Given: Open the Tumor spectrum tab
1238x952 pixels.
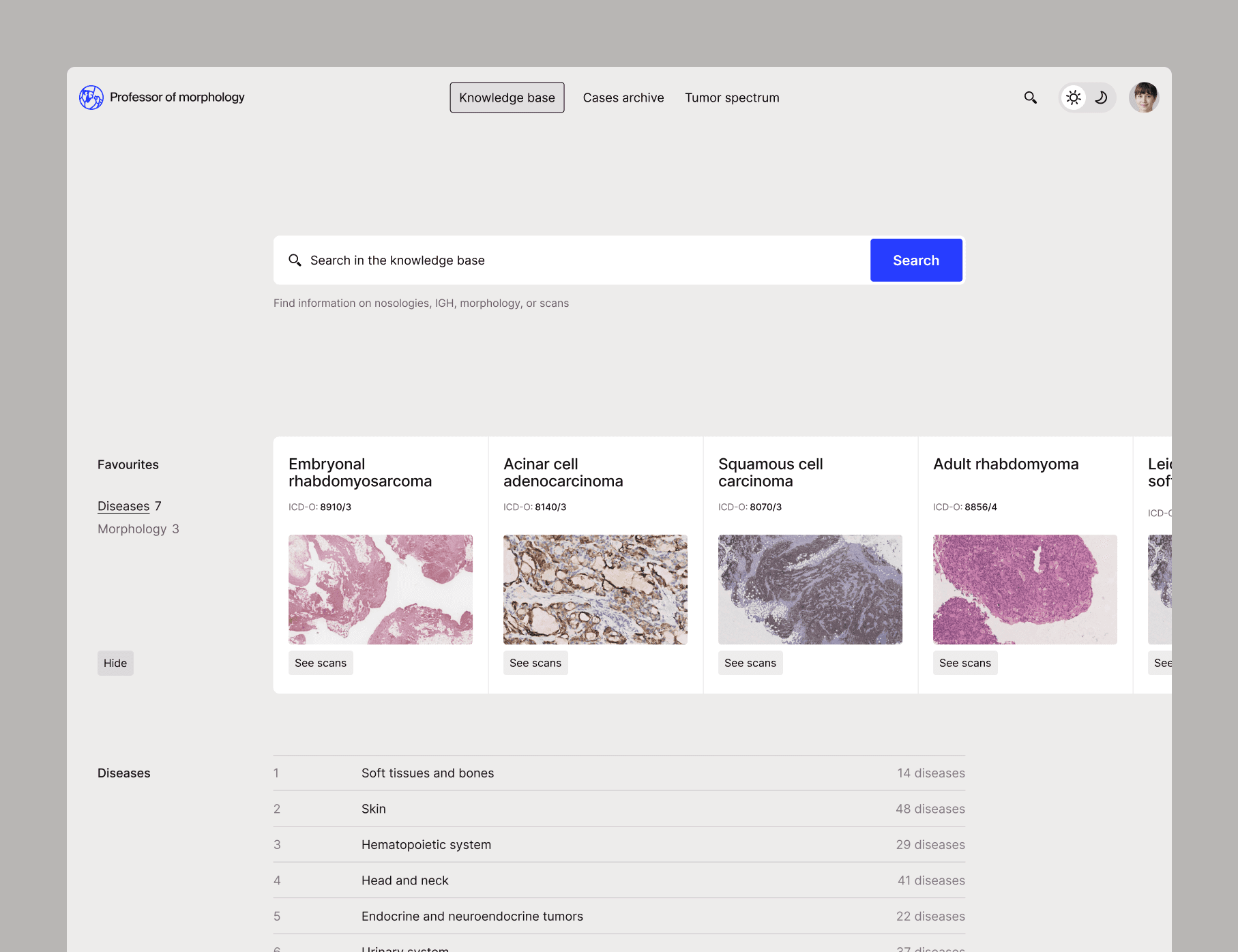Looking at the screenshot, I should (x=732, y=98).
